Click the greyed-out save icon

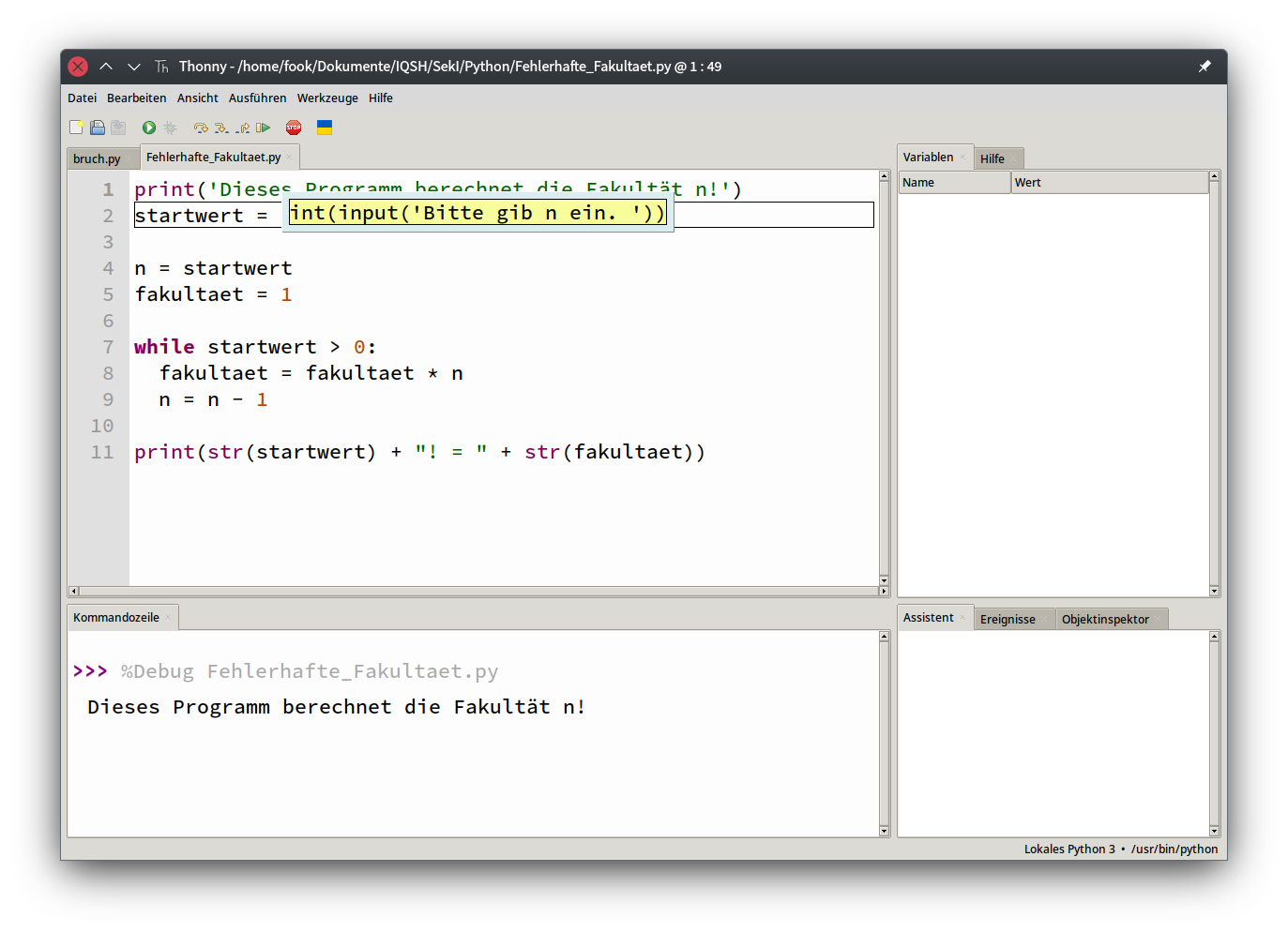[x=118, y=128]
